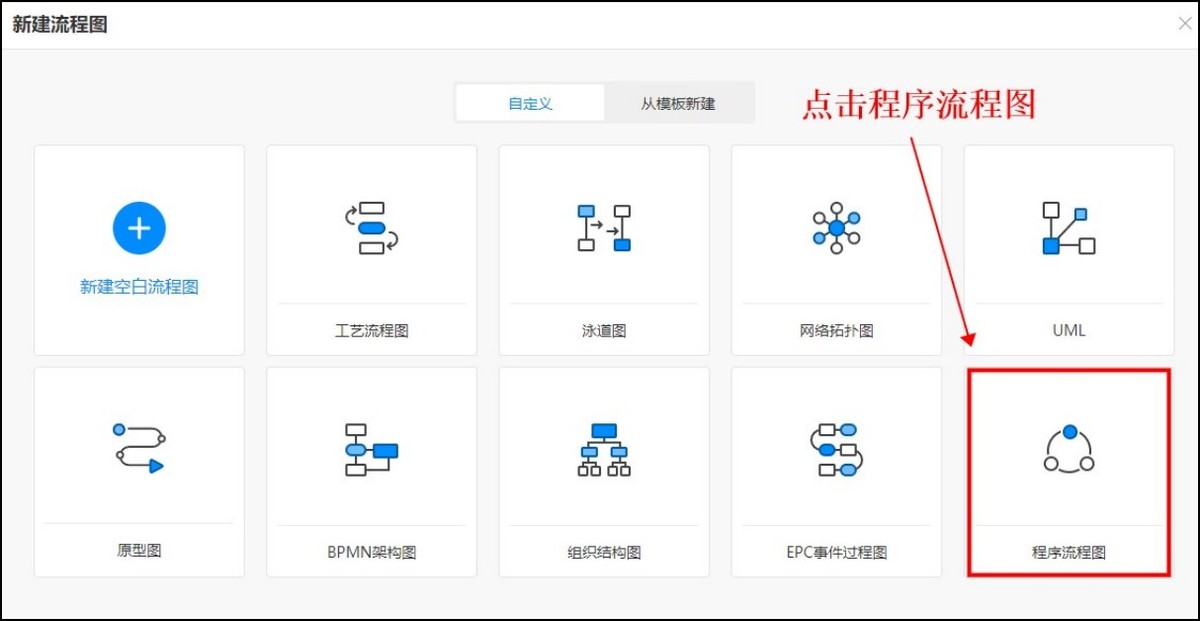Click the blue plus icon to create blank flowchart
Viewport: 1200px width, 621px height.
(139, 228)
